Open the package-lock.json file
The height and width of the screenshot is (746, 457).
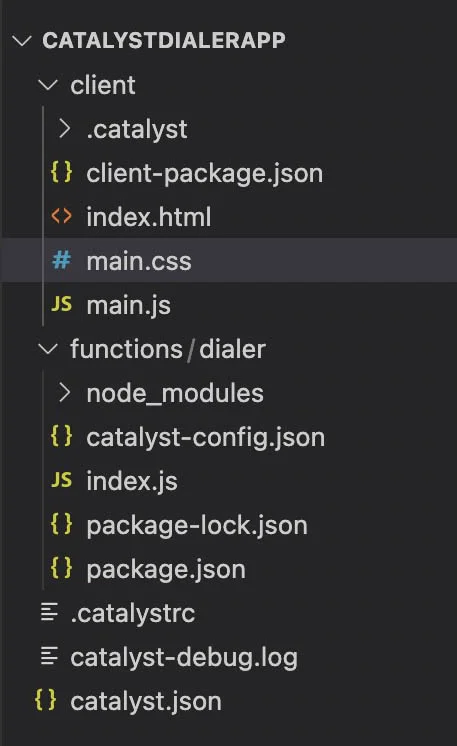point(197,526)
